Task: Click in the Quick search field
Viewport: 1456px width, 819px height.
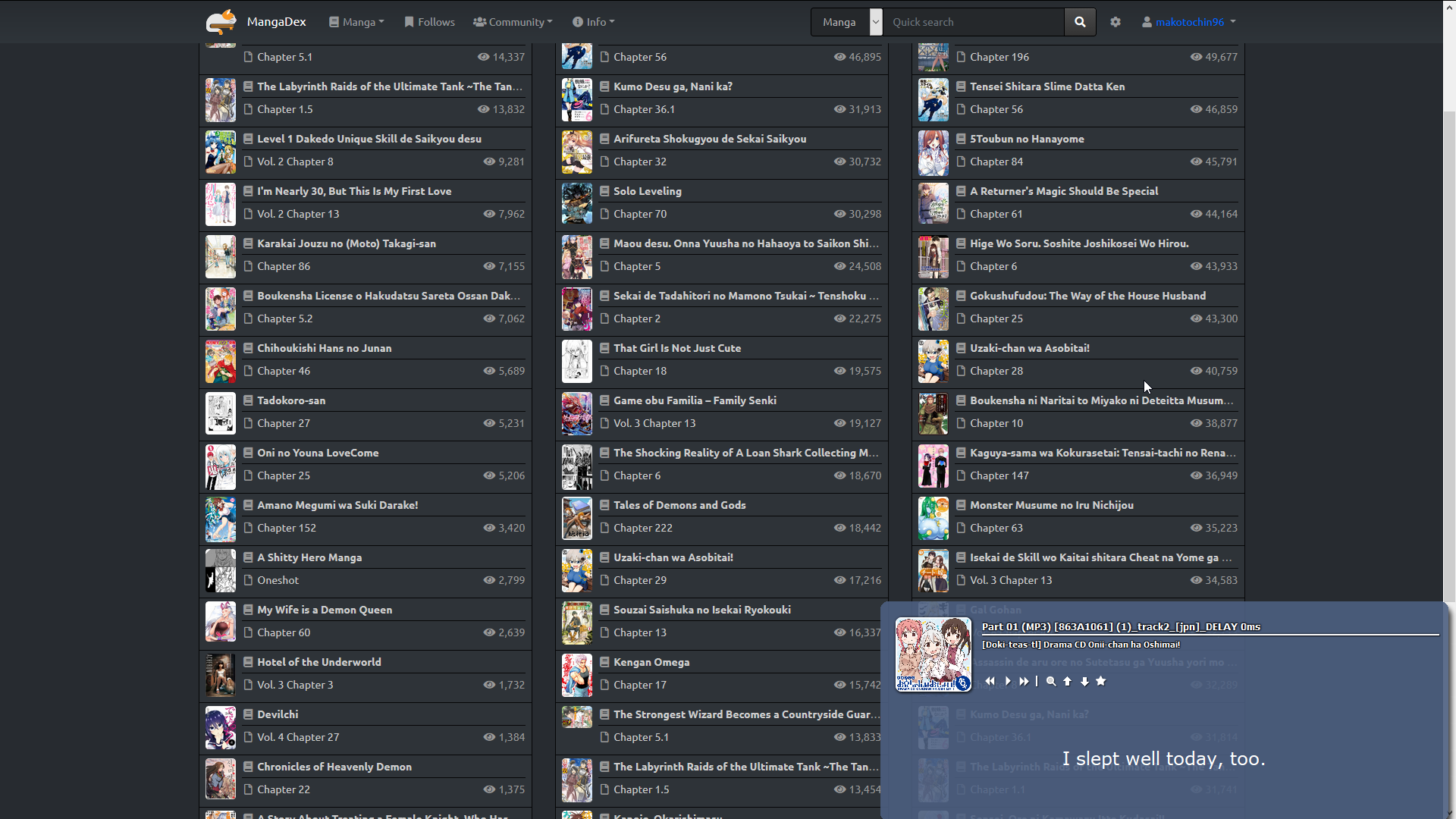Action: pos(974,22)
